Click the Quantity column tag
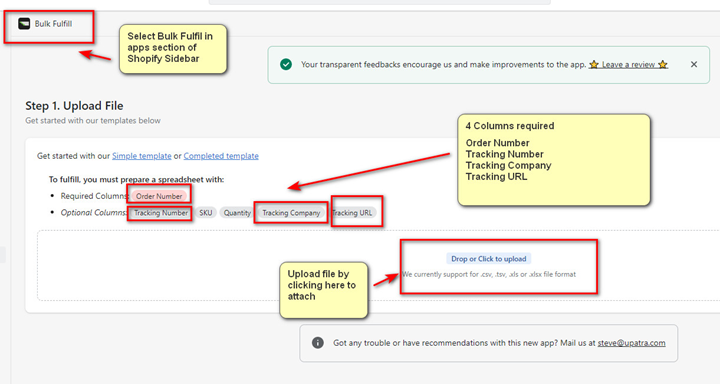Viewport: 720px width, 384px height. pos(237,213)
